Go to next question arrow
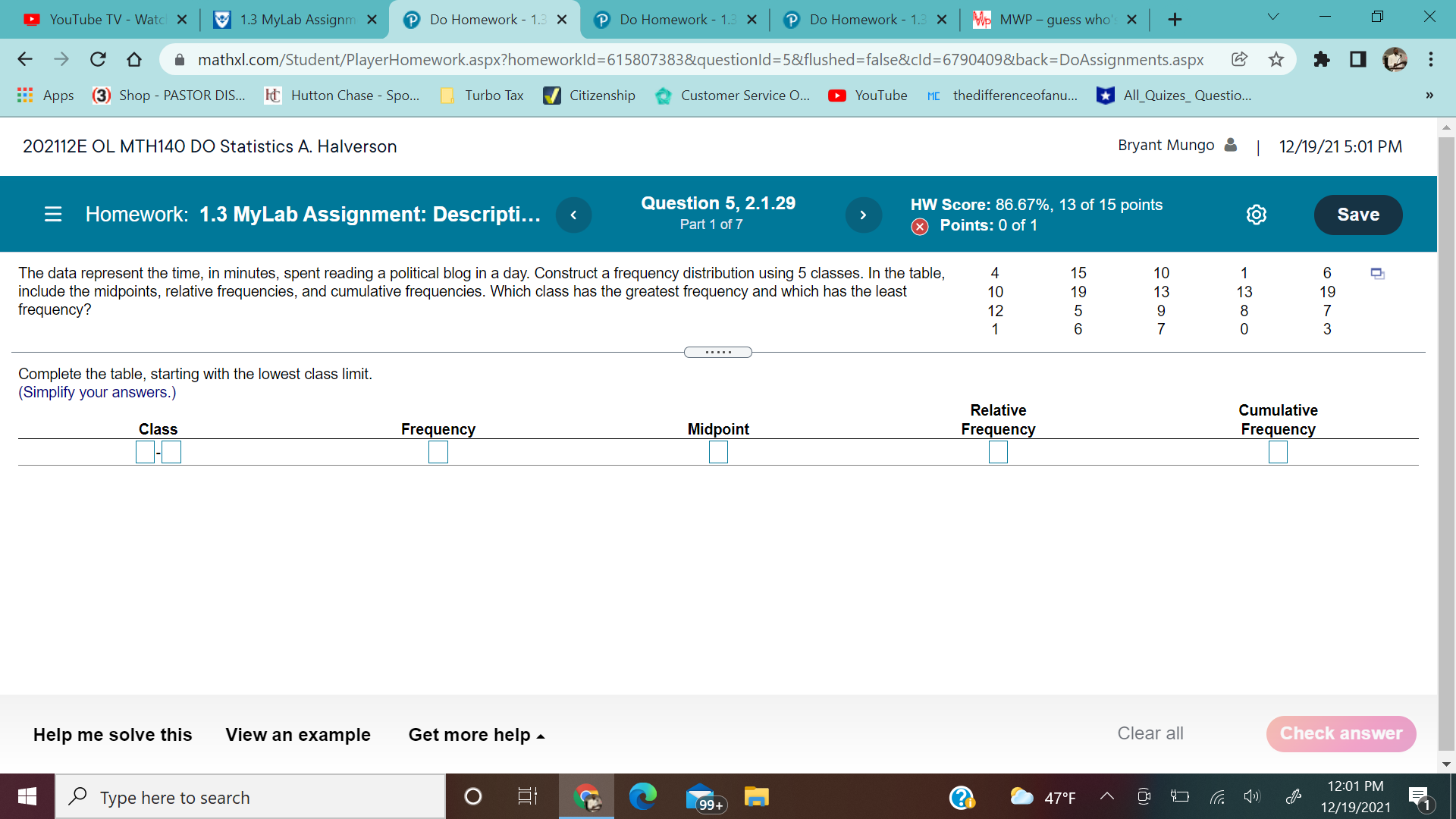This screenshot has width=1456, height=819. 863,215
